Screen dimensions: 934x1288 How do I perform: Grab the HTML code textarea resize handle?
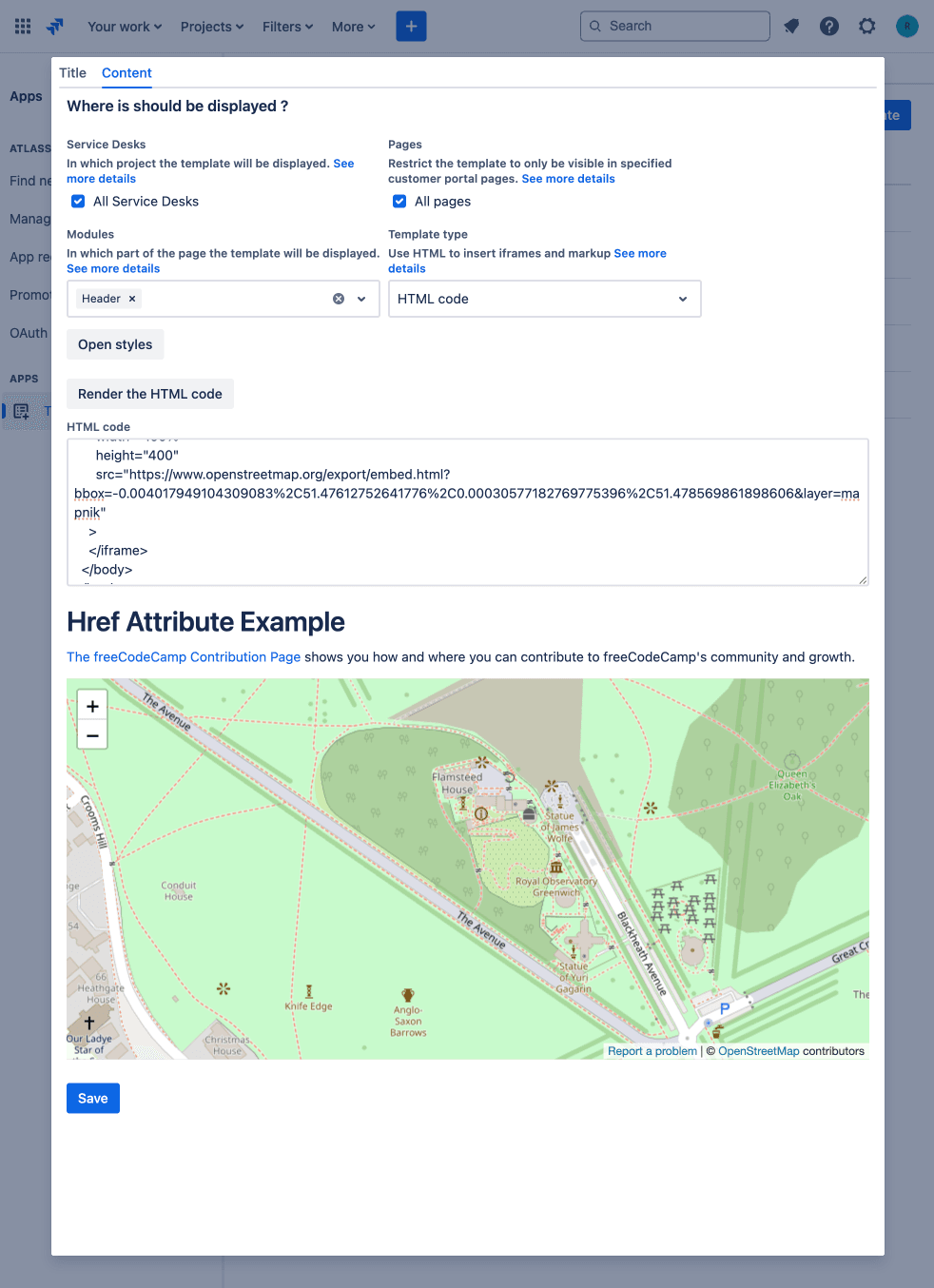pyautogui.click(x=863, y=579)
